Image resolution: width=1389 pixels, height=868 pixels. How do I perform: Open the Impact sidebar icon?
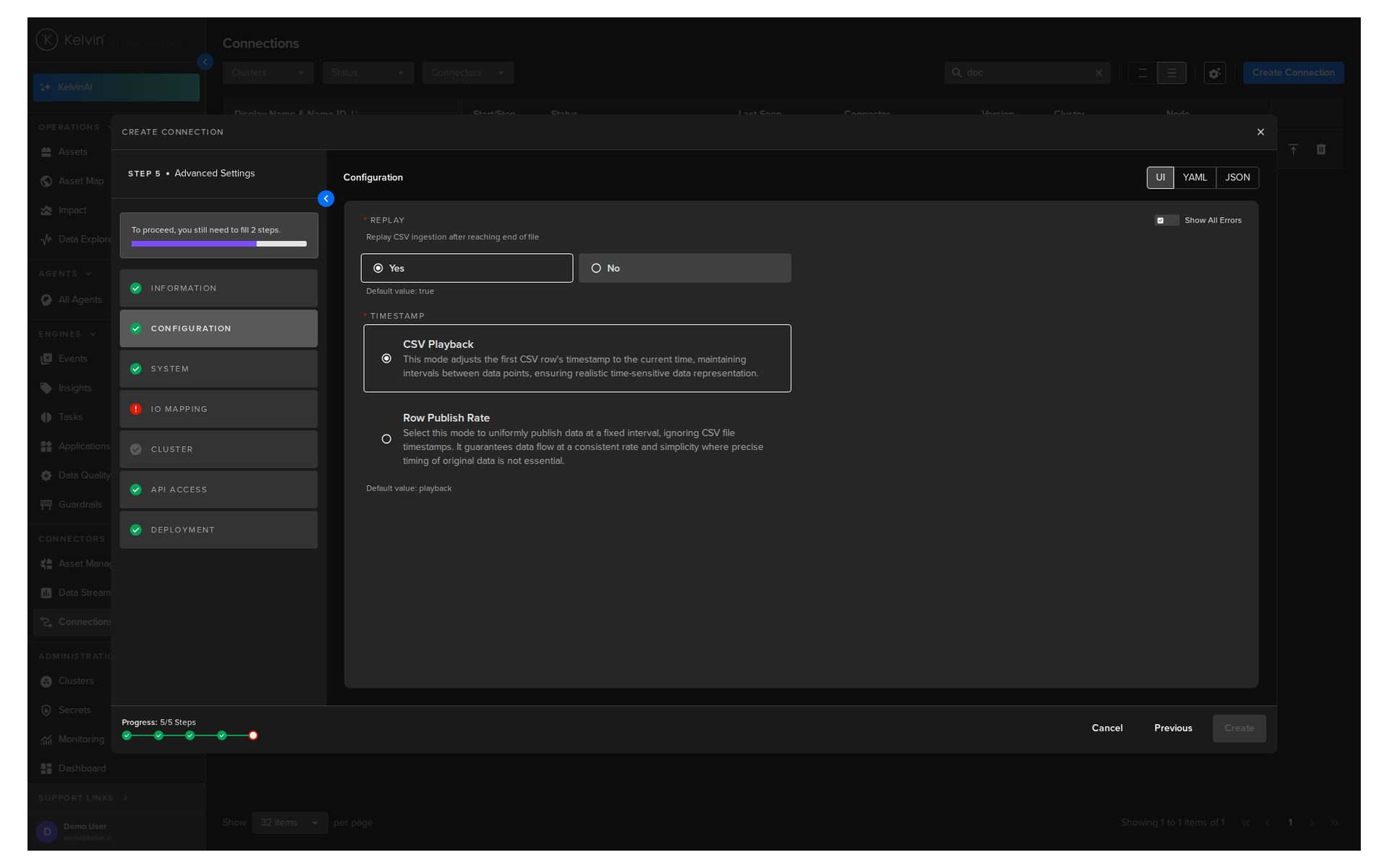(46, 210)
